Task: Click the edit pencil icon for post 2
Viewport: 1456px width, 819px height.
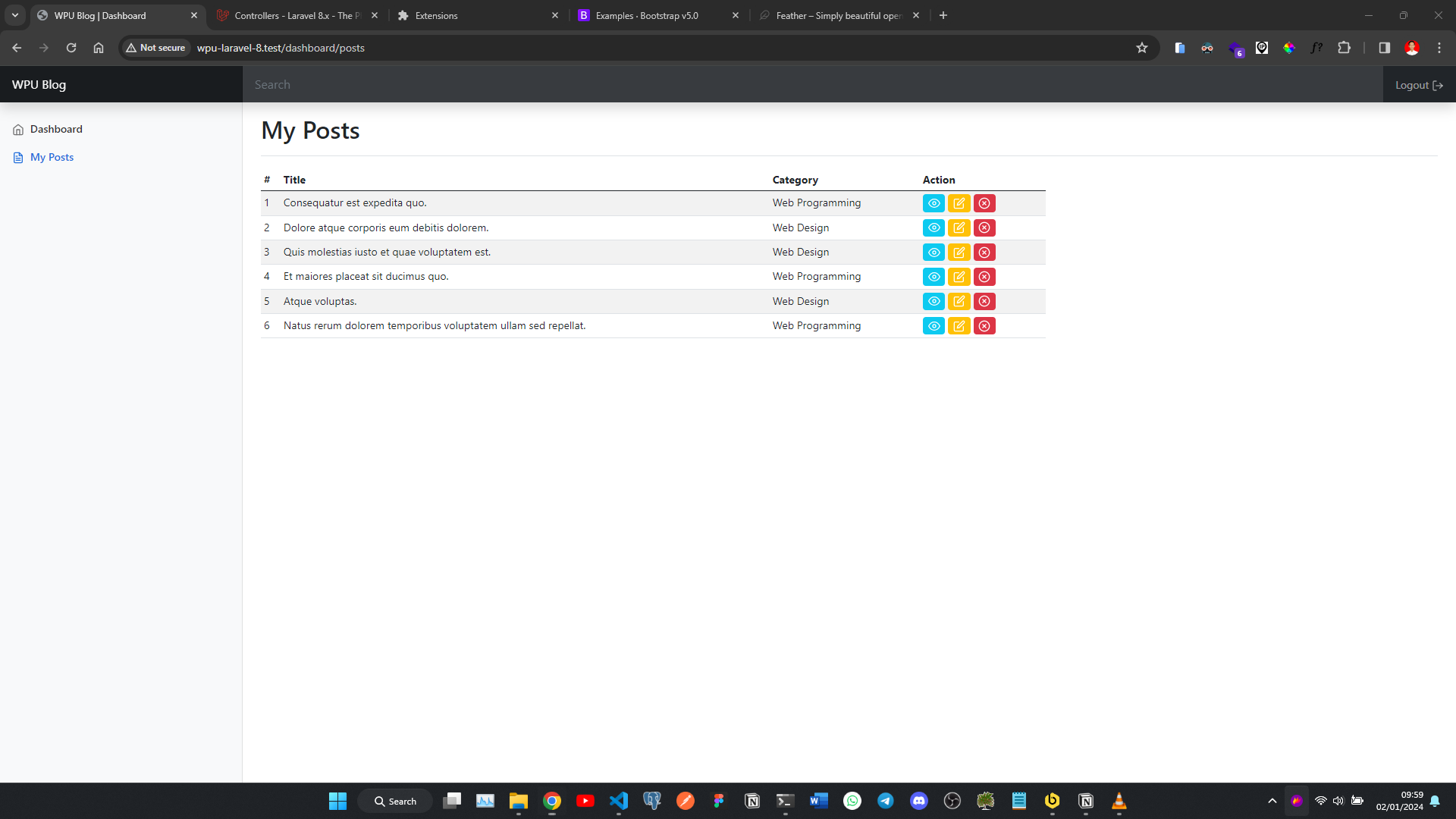Action: pyautogui.click(x=958, y=227)
